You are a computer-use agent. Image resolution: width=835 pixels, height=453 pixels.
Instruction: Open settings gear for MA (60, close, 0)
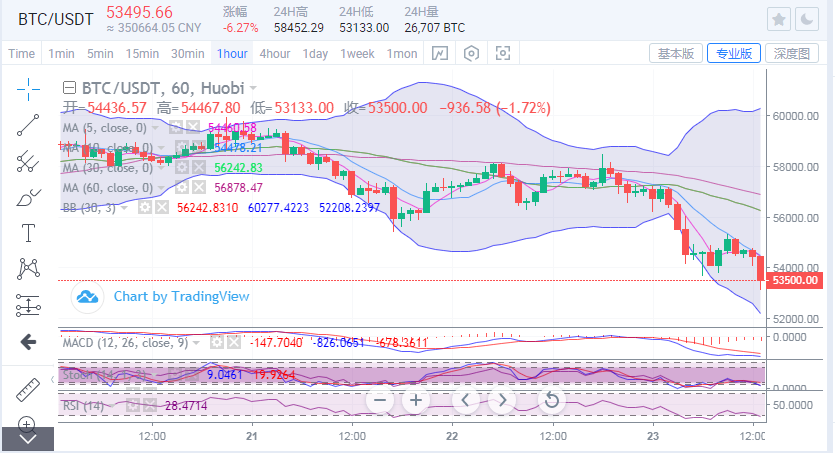[x=182, y=187]
